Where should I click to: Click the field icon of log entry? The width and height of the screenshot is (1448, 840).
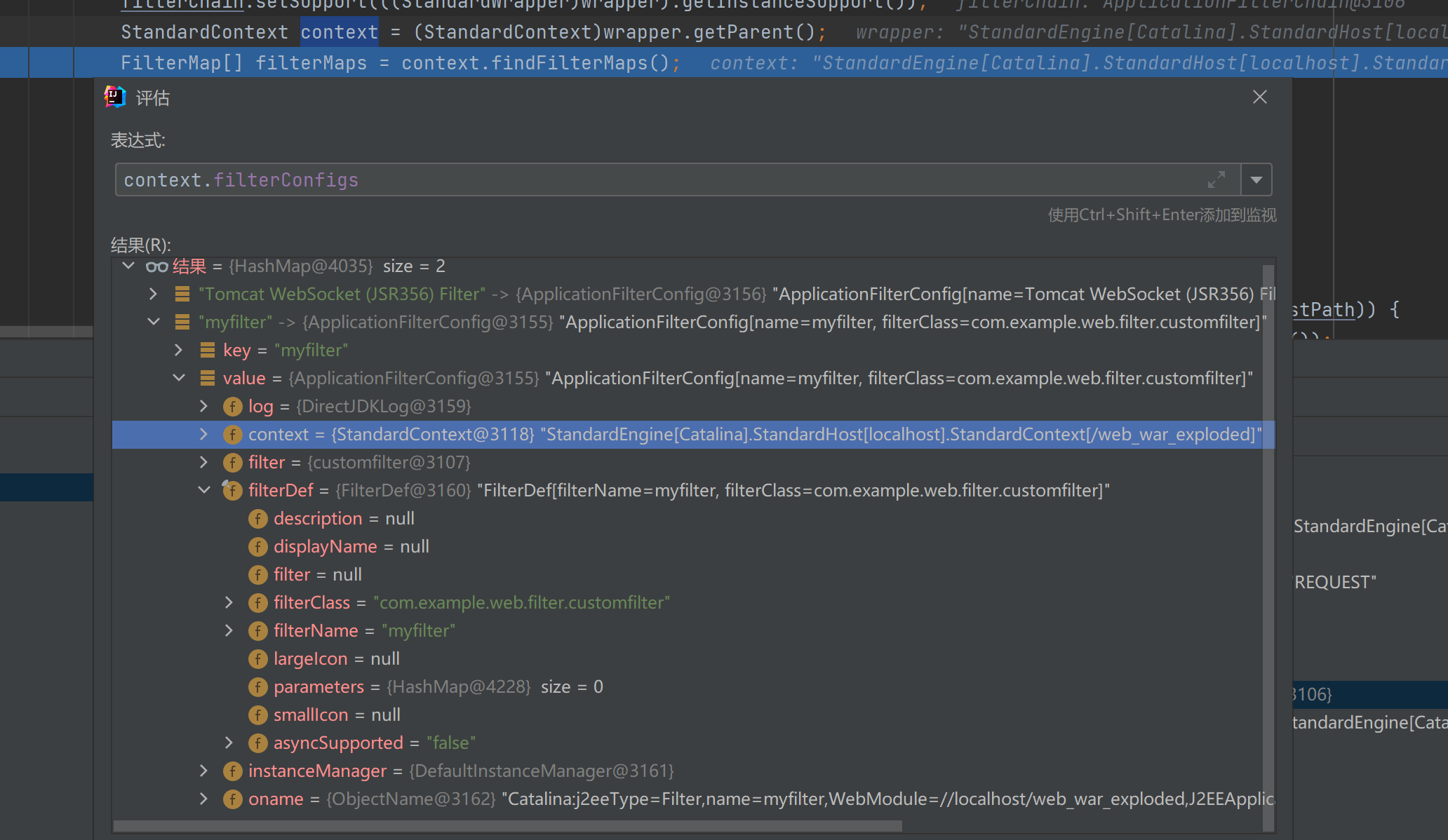(232, 407)
